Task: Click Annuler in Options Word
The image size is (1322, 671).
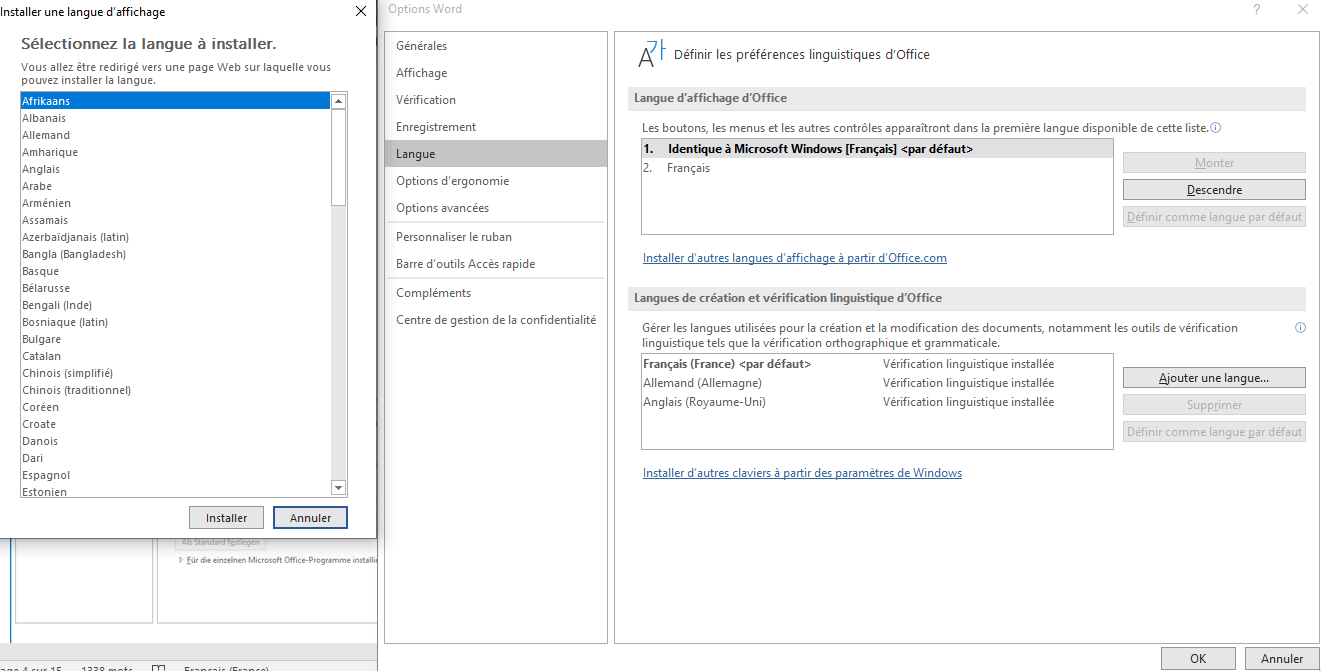Action: coord(1282,658)
